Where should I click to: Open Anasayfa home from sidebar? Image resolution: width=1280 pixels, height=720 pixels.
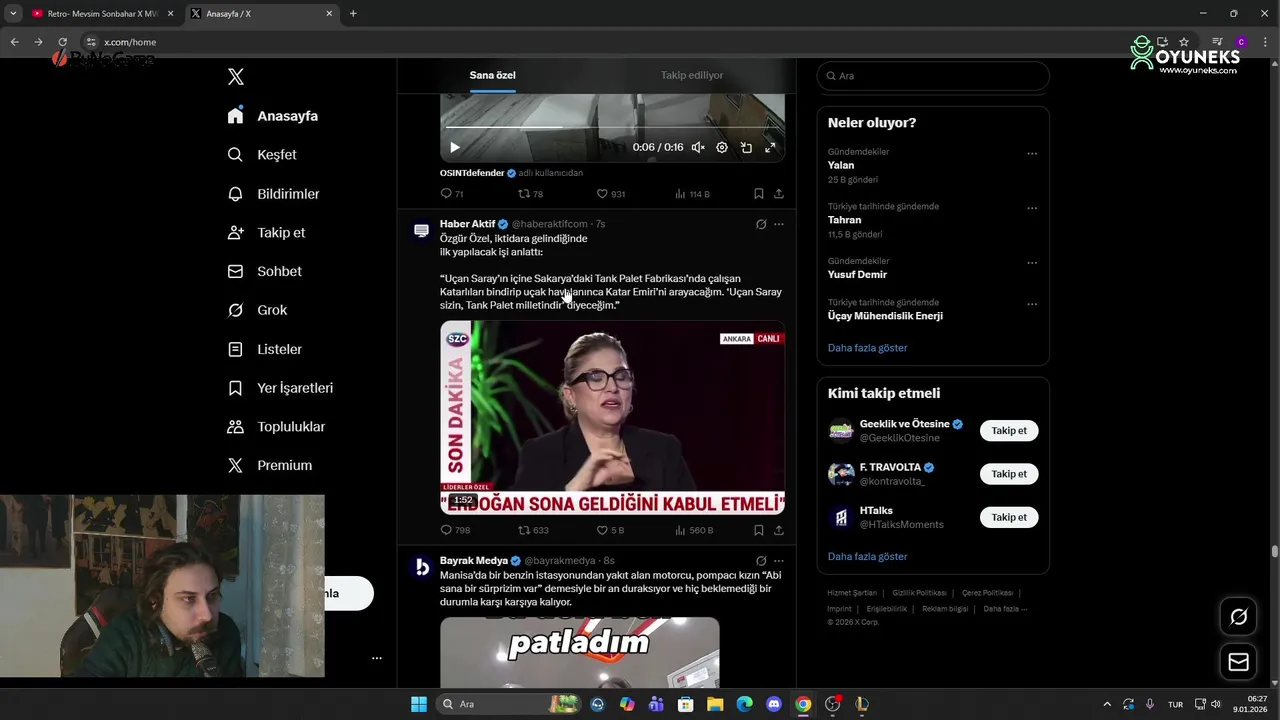click(x=273, y=116)
